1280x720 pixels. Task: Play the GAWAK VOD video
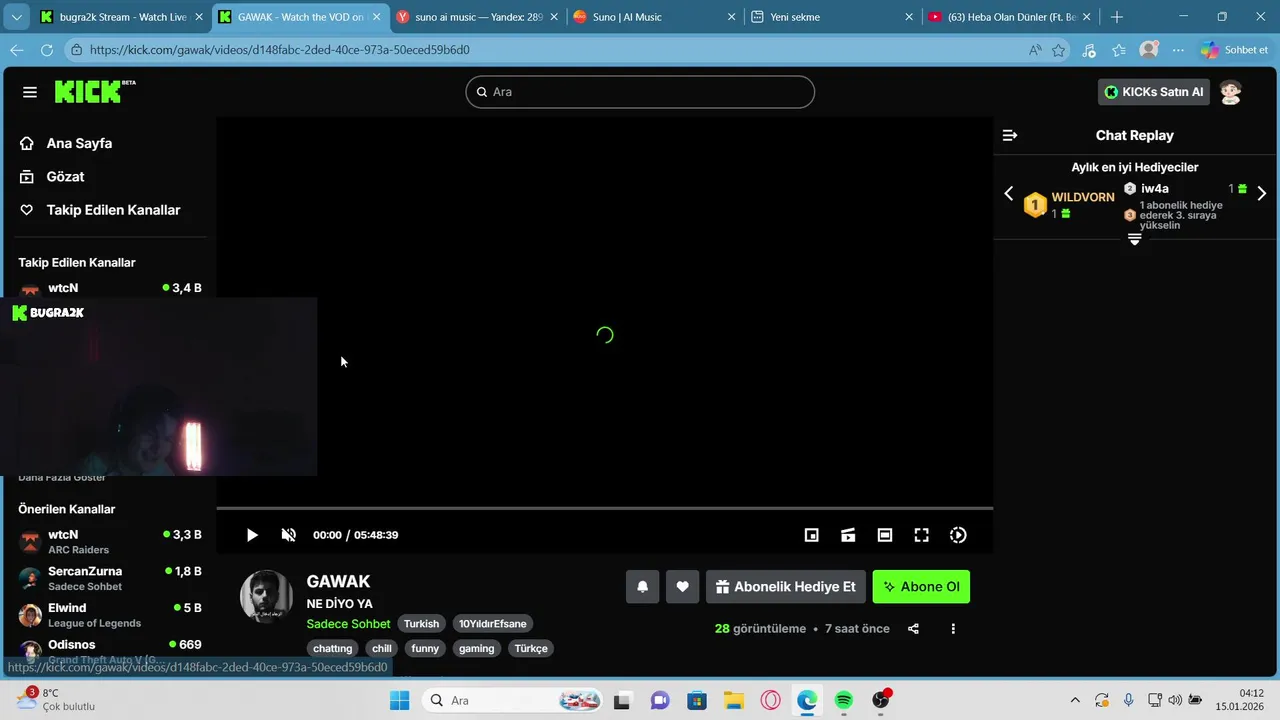[252, 535]
